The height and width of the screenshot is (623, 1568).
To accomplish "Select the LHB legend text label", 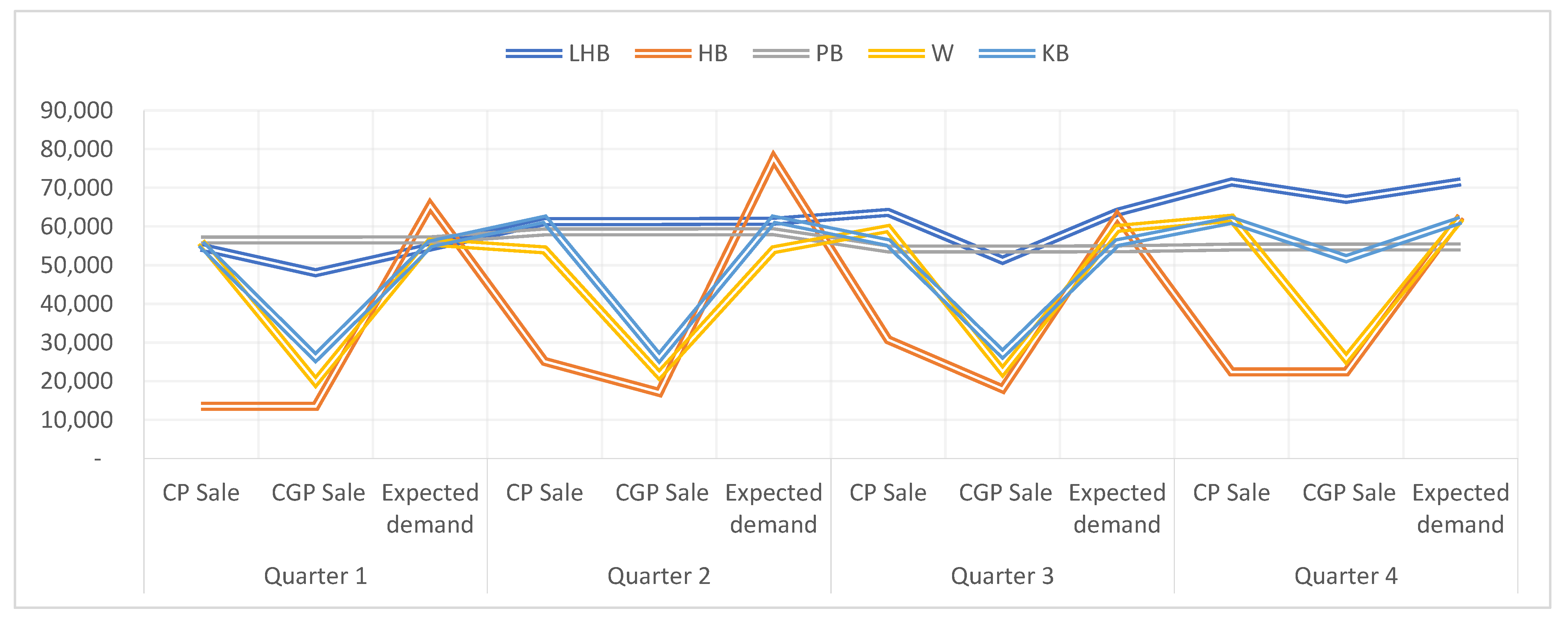I will click(588, 54).
